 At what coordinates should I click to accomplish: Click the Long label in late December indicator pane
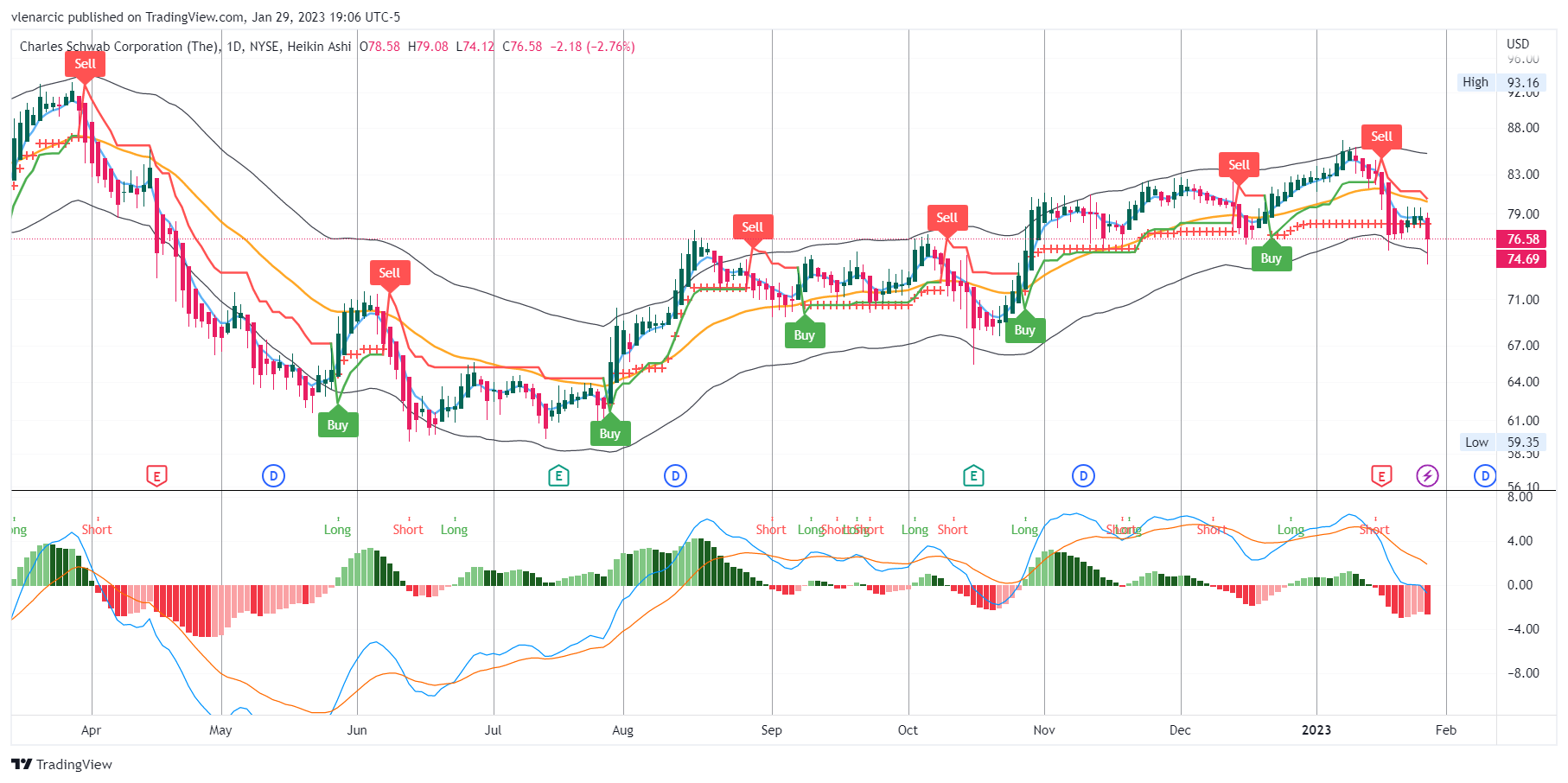(x=1291, y=530)
